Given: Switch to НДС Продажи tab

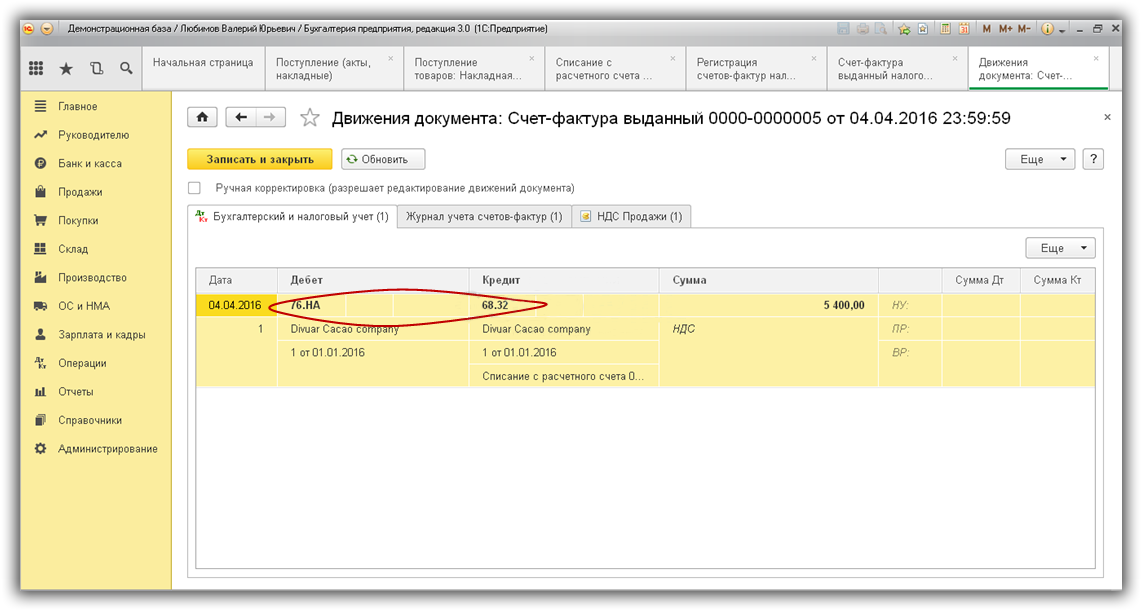Looking at the screenshot, I should point(631,216).
